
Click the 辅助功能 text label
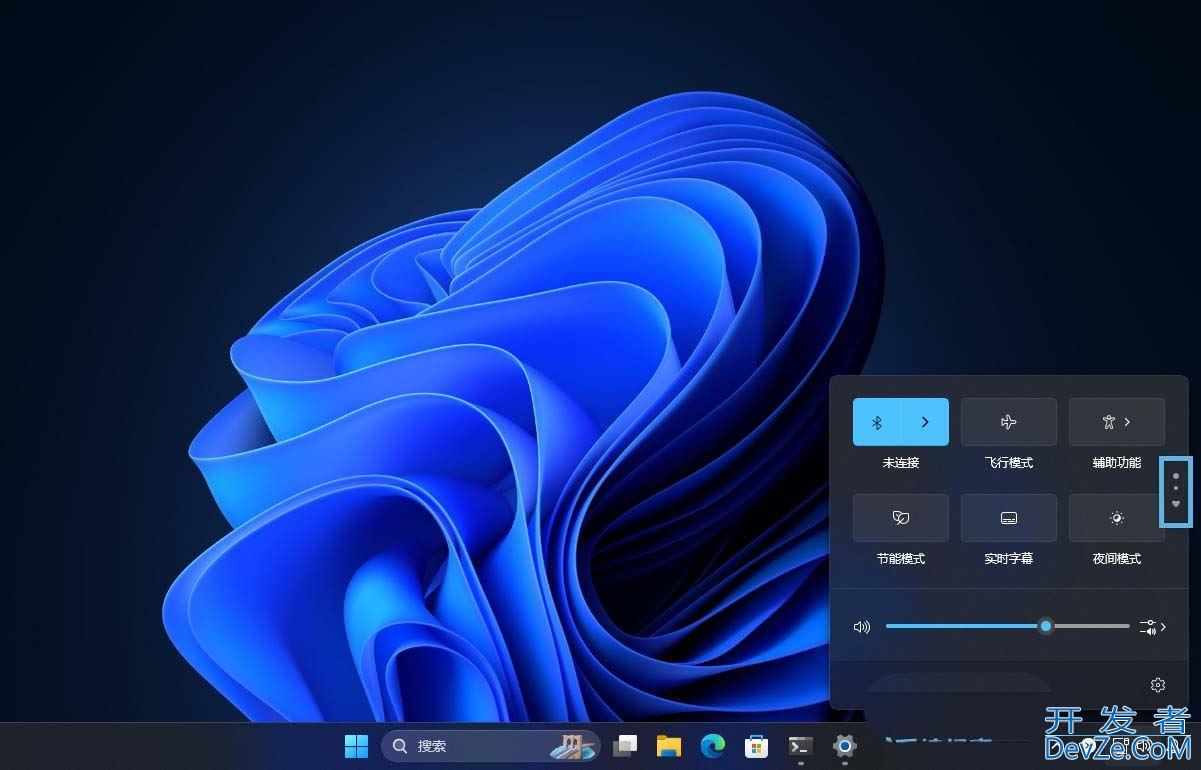click(x=1116, y=463)
